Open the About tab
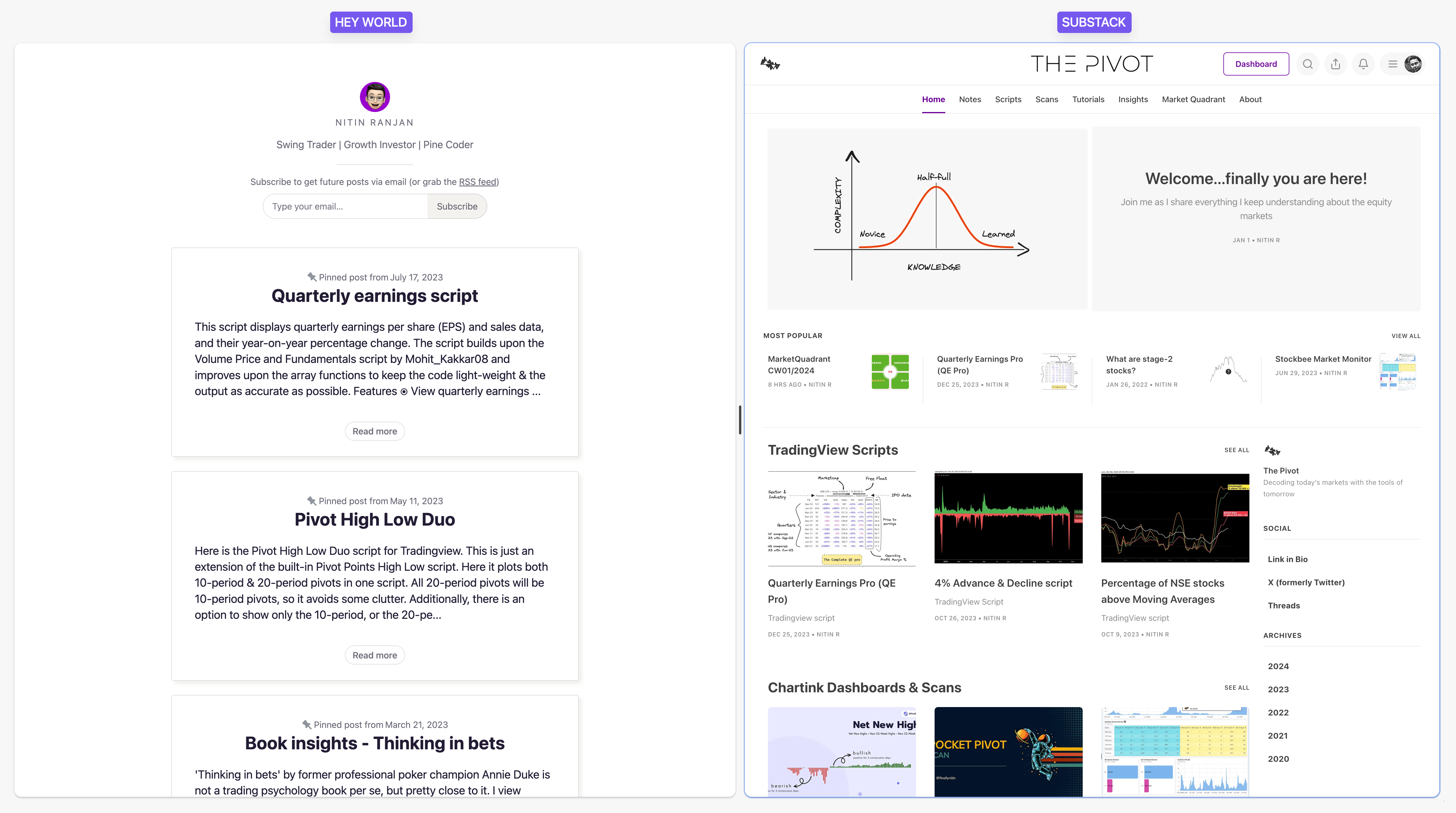Viewport: 1456px width, 813px height. click(x=1250, y=99)
